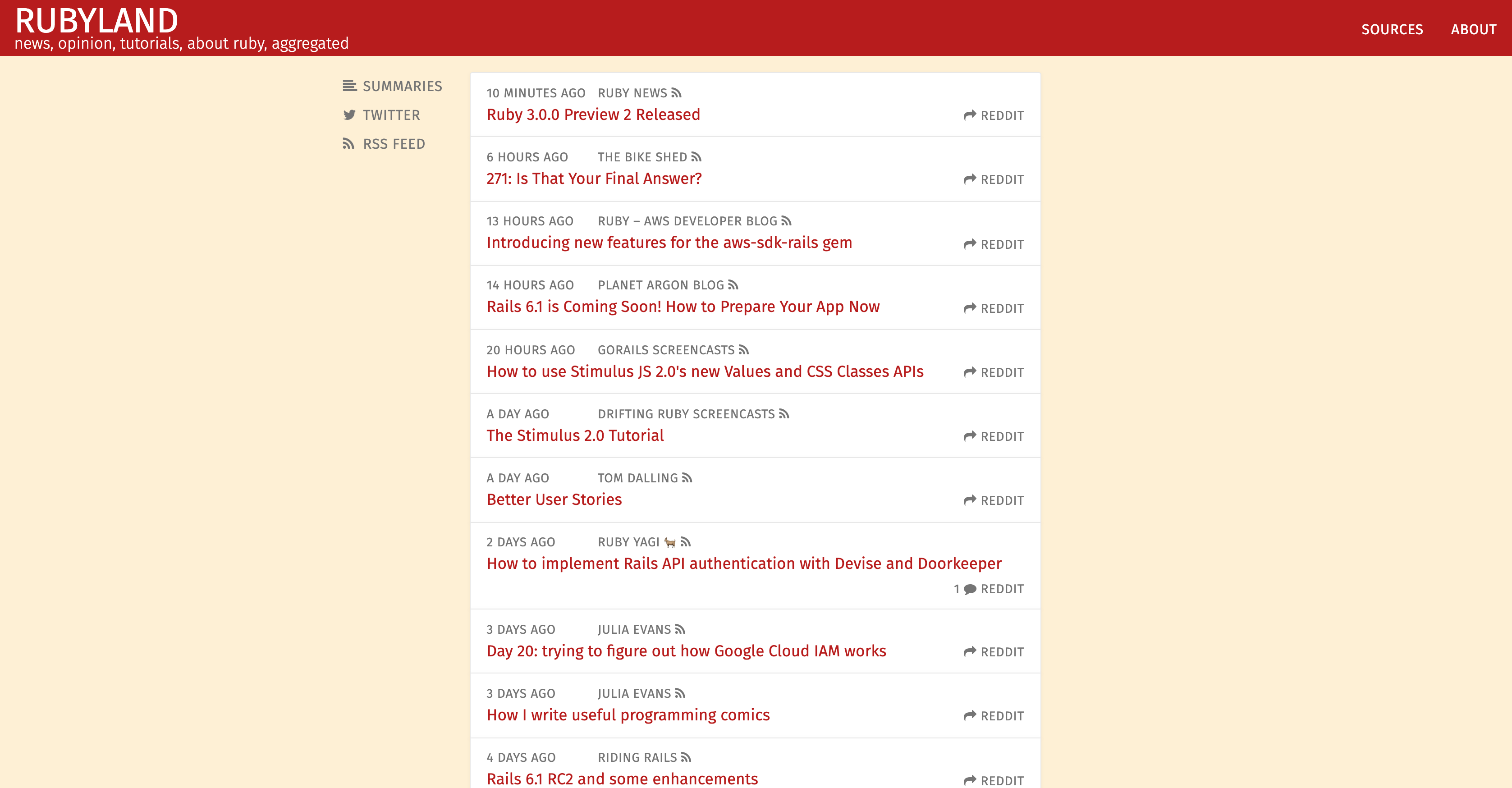Click share arrow for Ruby 3.0.0 Preview 2

[x=970, y=115]
